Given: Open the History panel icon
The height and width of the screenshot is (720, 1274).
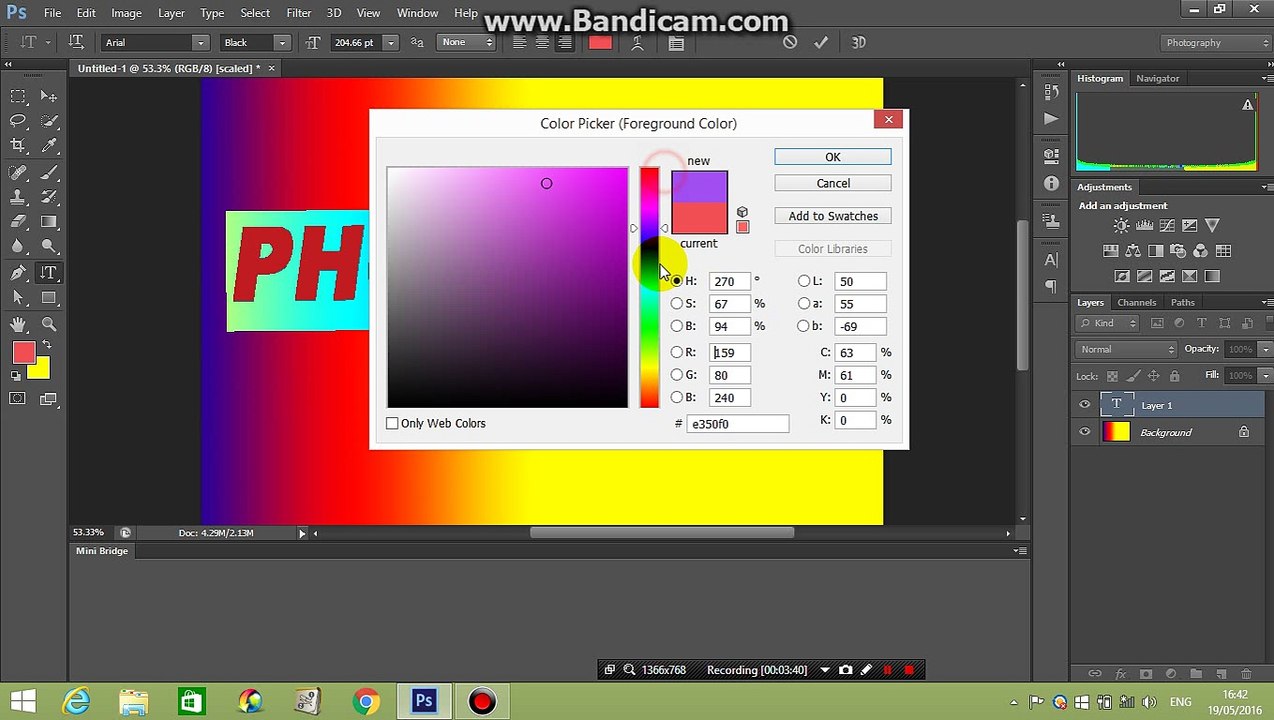Looking at the screenshot, I should pos(1051,91).
